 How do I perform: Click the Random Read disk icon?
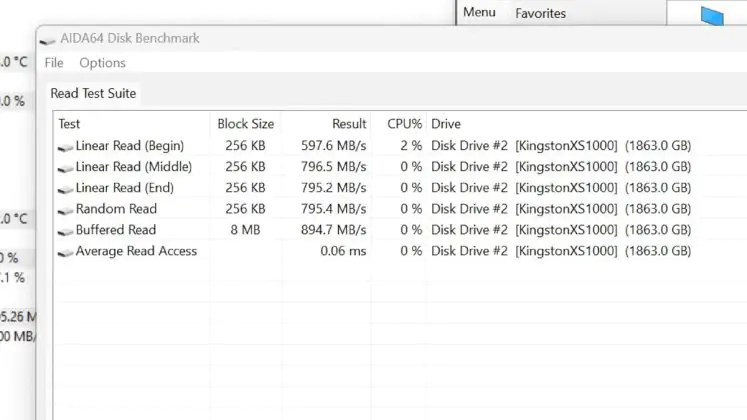click(65, 210)
